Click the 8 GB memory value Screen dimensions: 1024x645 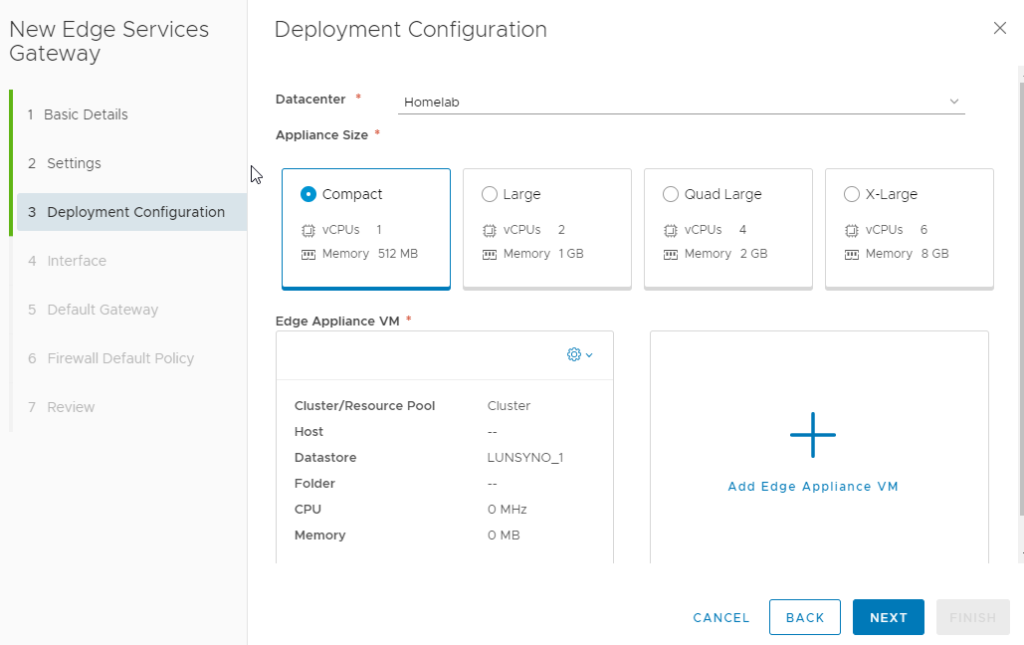[935, 254]
